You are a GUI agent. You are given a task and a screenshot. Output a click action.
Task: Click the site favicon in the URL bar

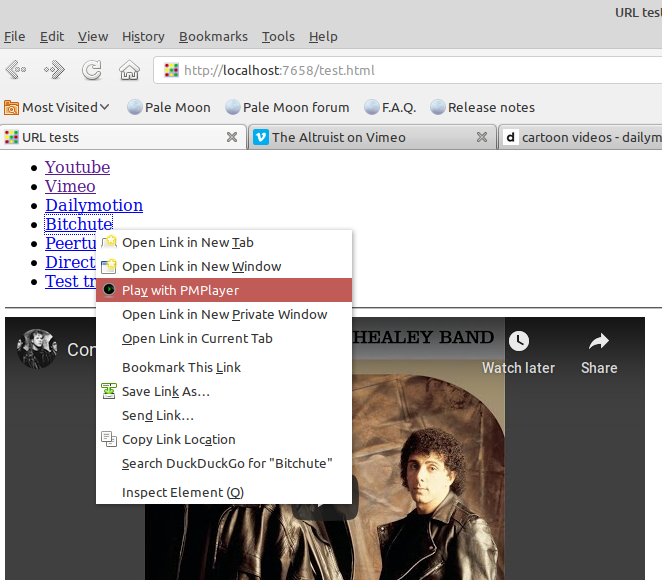171,70
